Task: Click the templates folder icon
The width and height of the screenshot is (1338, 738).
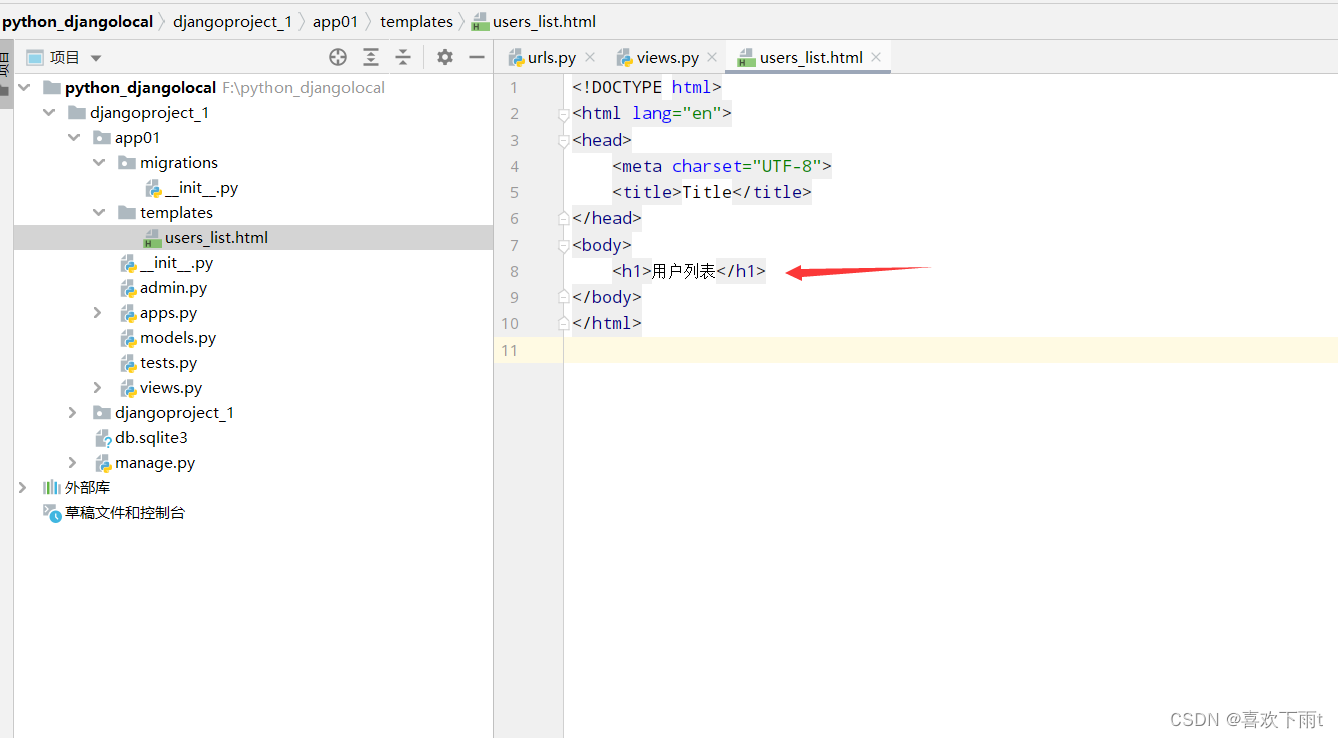Action: (127, 213)
